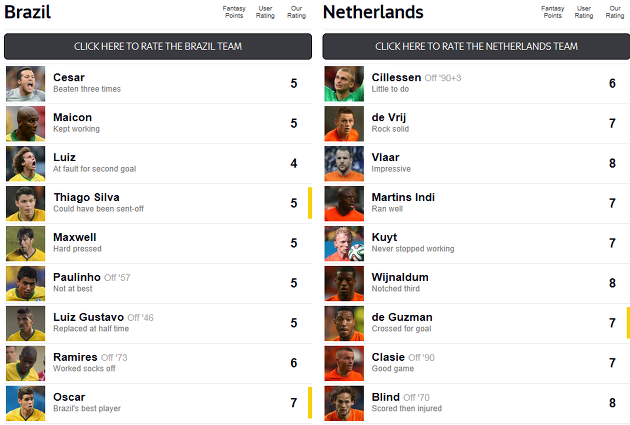The image size is (630, 425).
Task: Click Netherlands' User Rating column header
Action: coord(584,12)
